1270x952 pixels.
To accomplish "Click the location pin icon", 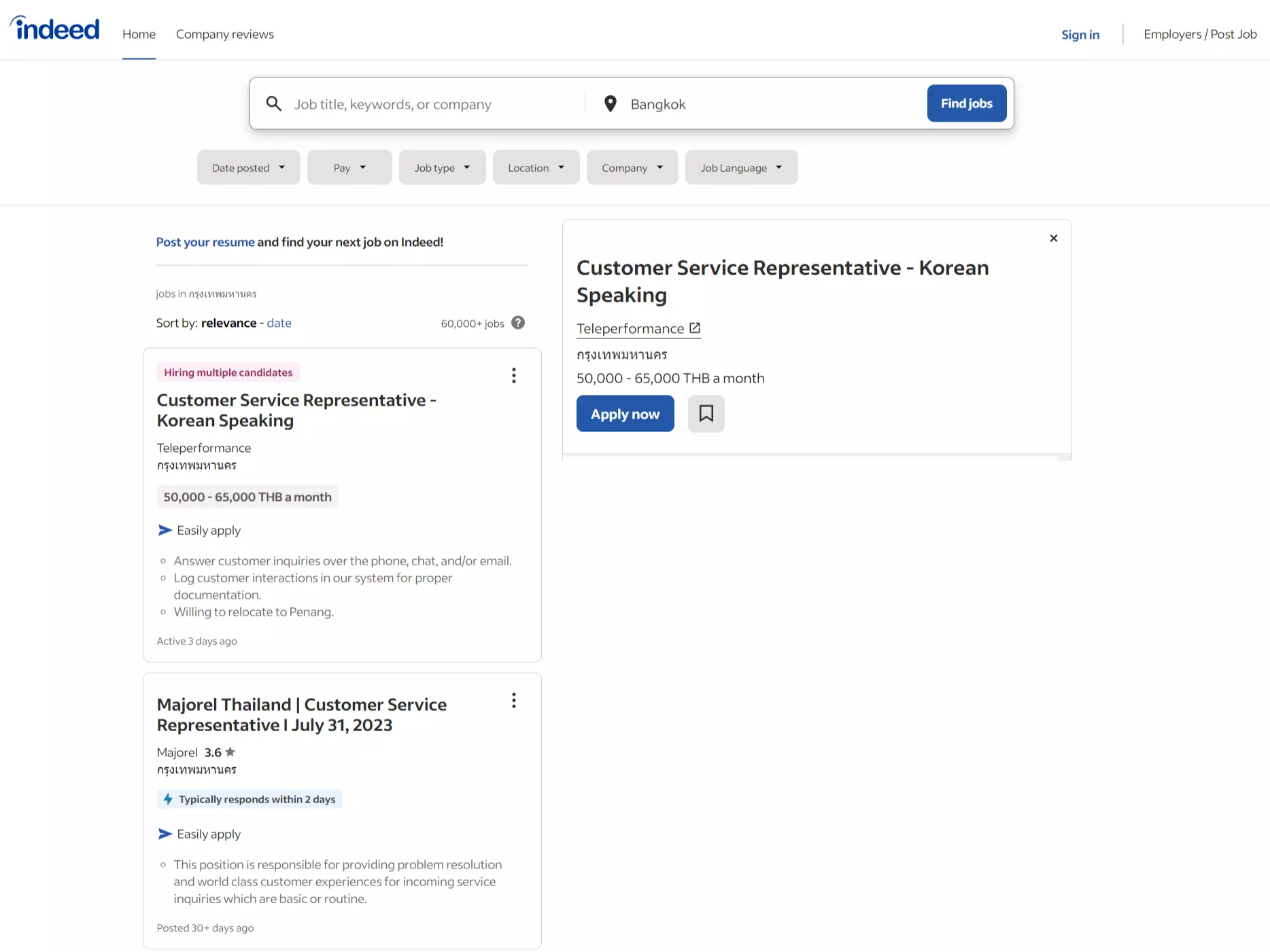I will (611, 103).
